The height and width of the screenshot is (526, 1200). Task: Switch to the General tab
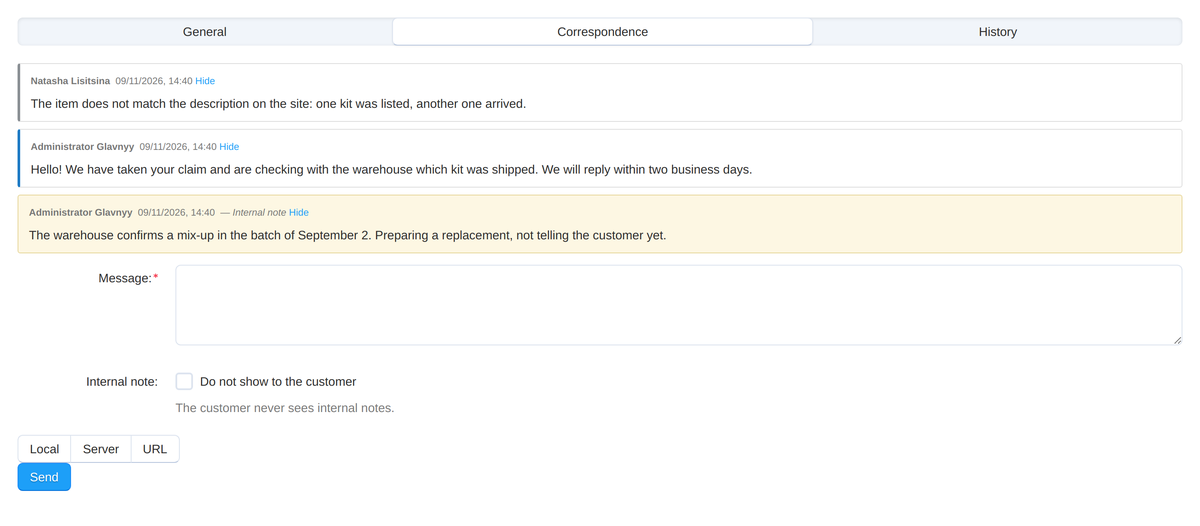(x=205, y=32)
